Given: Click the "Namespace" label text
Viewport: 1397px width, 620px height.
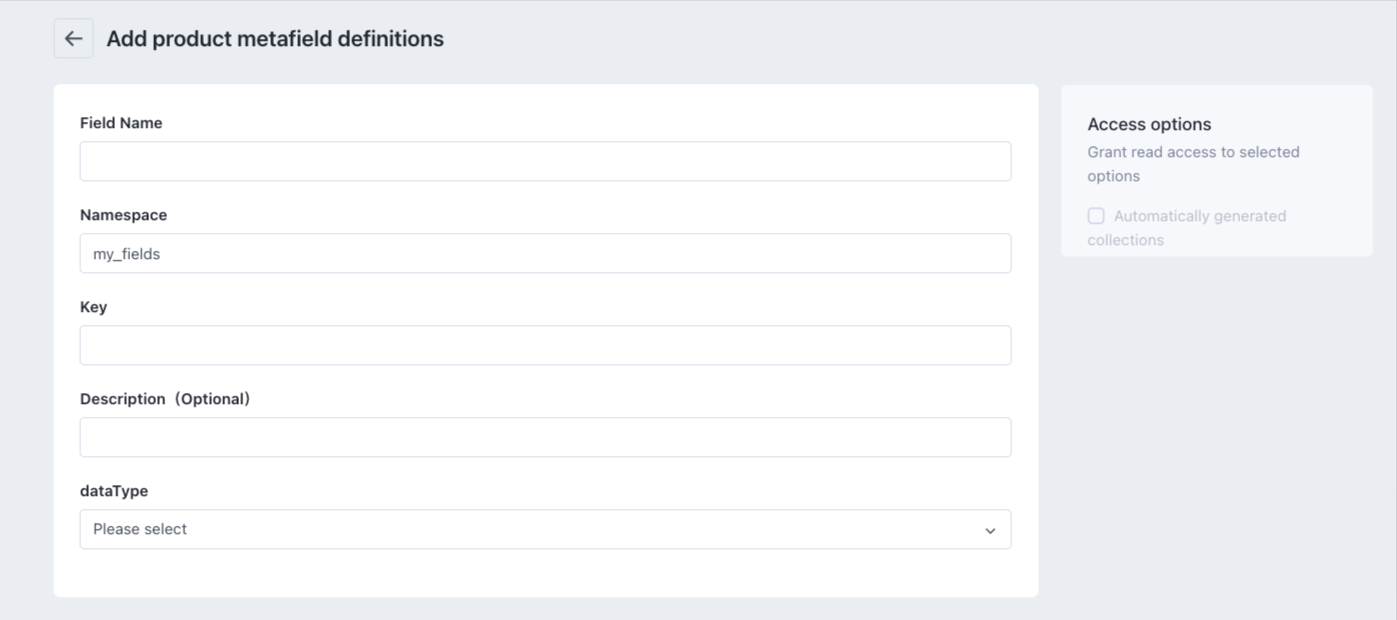Looking at the screenshot, I should coord(124,215).
